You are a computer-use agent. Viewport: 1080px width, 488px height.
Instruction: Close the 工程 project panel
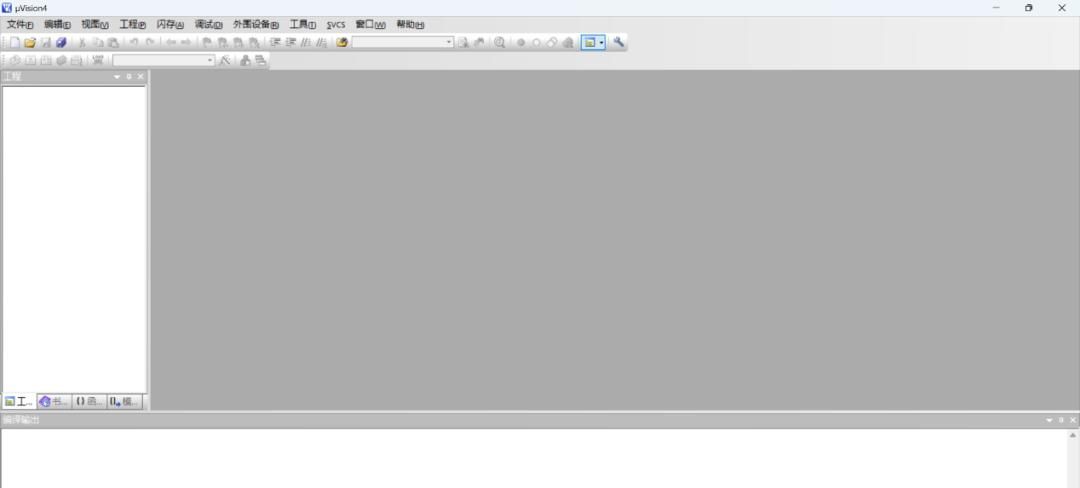(x=140, y=77)
